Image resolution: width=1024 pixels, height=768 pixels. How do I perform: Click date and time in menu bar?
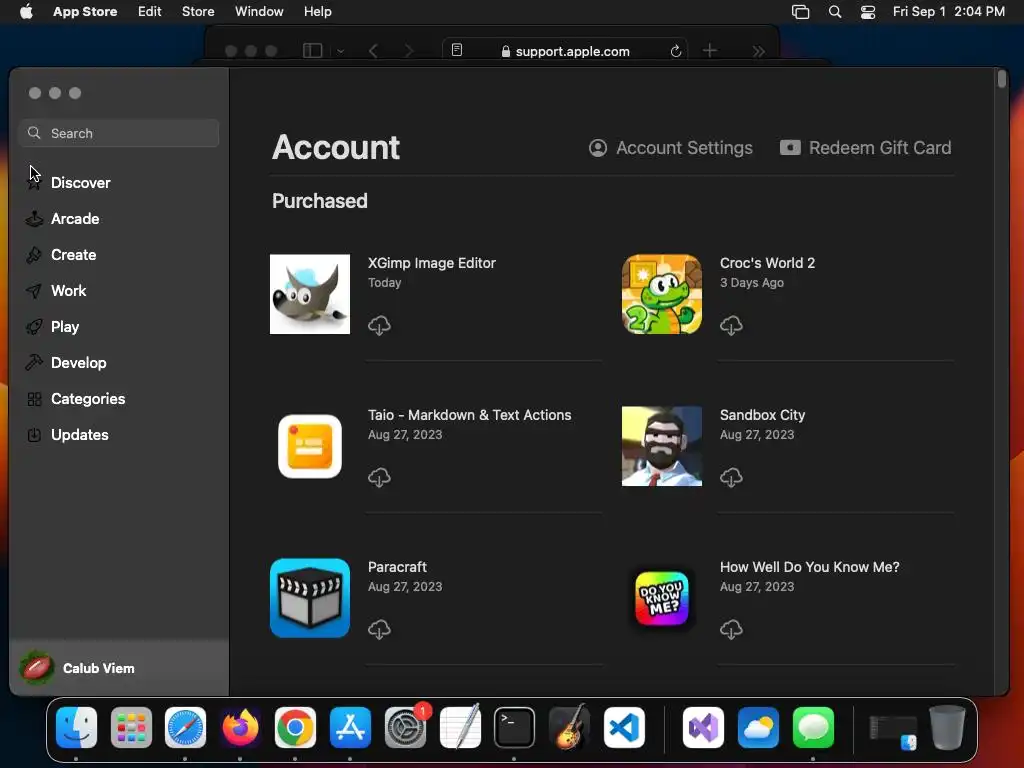(x=949, y=12)
